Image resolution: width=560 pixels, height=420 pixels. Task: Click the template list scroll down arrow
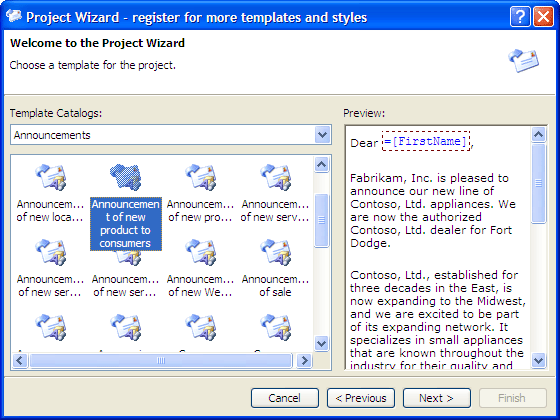pos(321,344)
